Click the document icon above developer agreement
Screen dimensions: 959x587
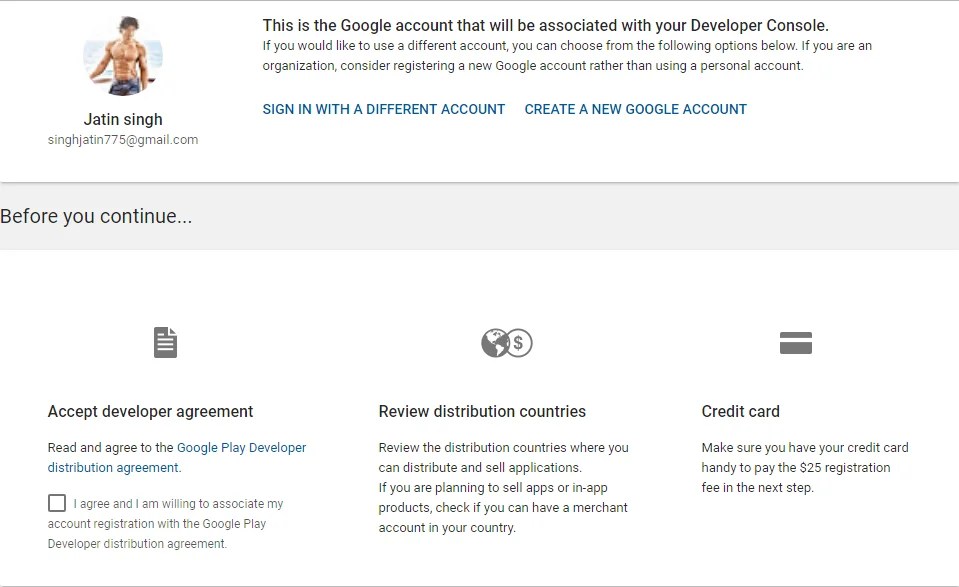pos(165,343)
